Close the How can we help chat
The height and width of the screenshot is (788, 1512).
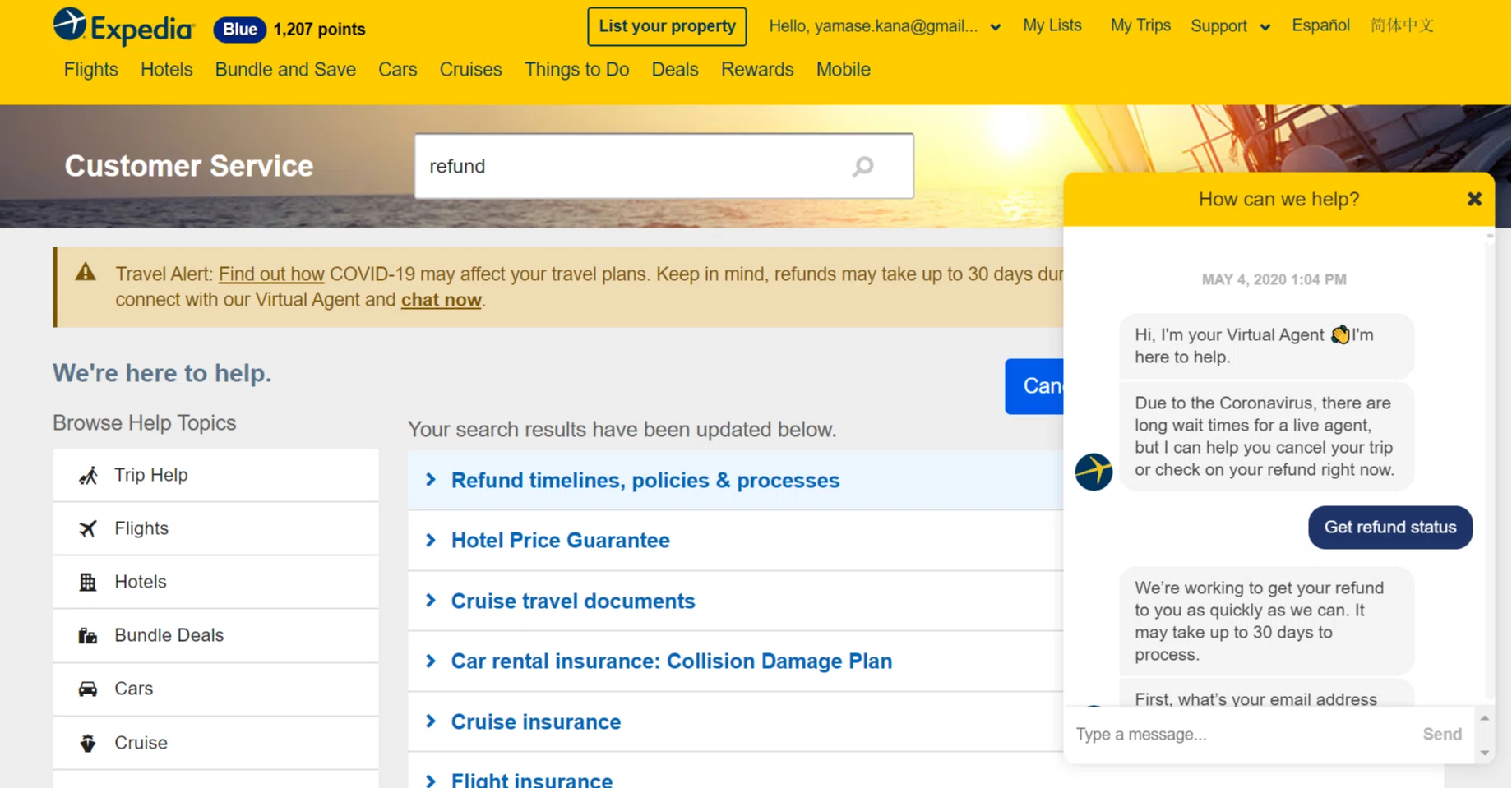[1474, 199]
